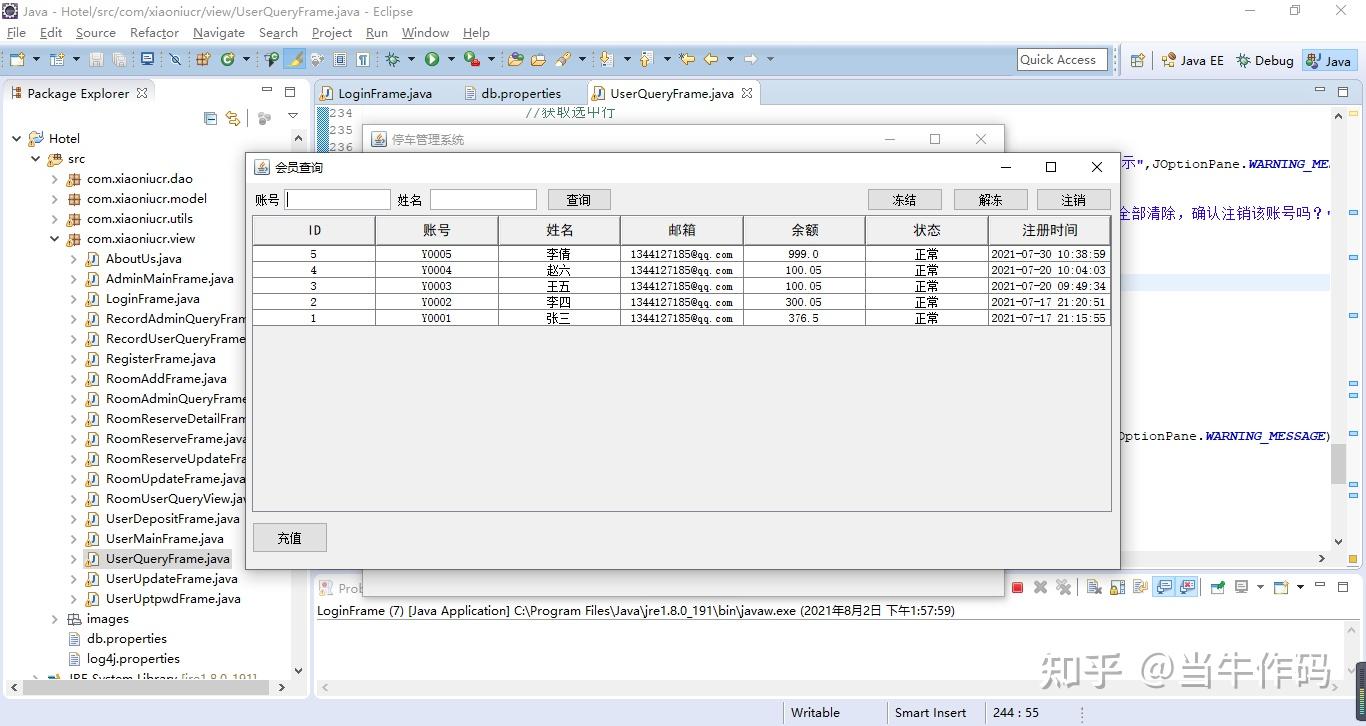Switch to the Debug perspective
Image resolution: width=1366 pixels, height=726 pixels.
click(x=1265, y=60)
